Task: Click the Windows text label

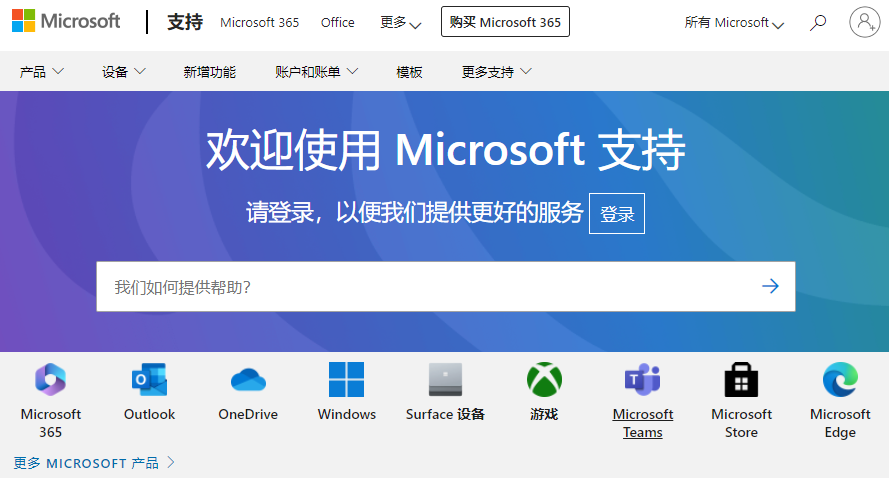Action: pyautogui.click(x=346, y=414)
